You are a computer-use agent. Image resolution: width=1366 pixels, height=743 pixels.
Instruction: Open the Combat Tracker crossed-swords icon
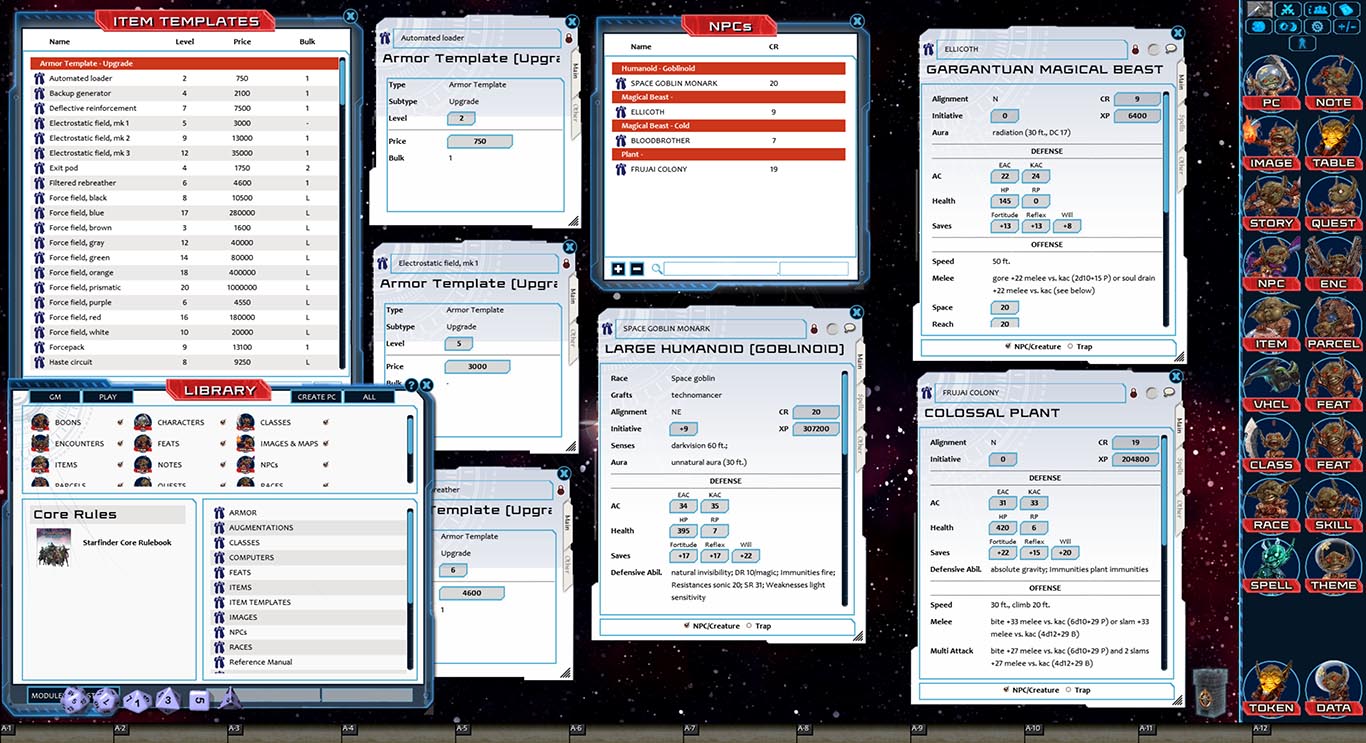1287,10
